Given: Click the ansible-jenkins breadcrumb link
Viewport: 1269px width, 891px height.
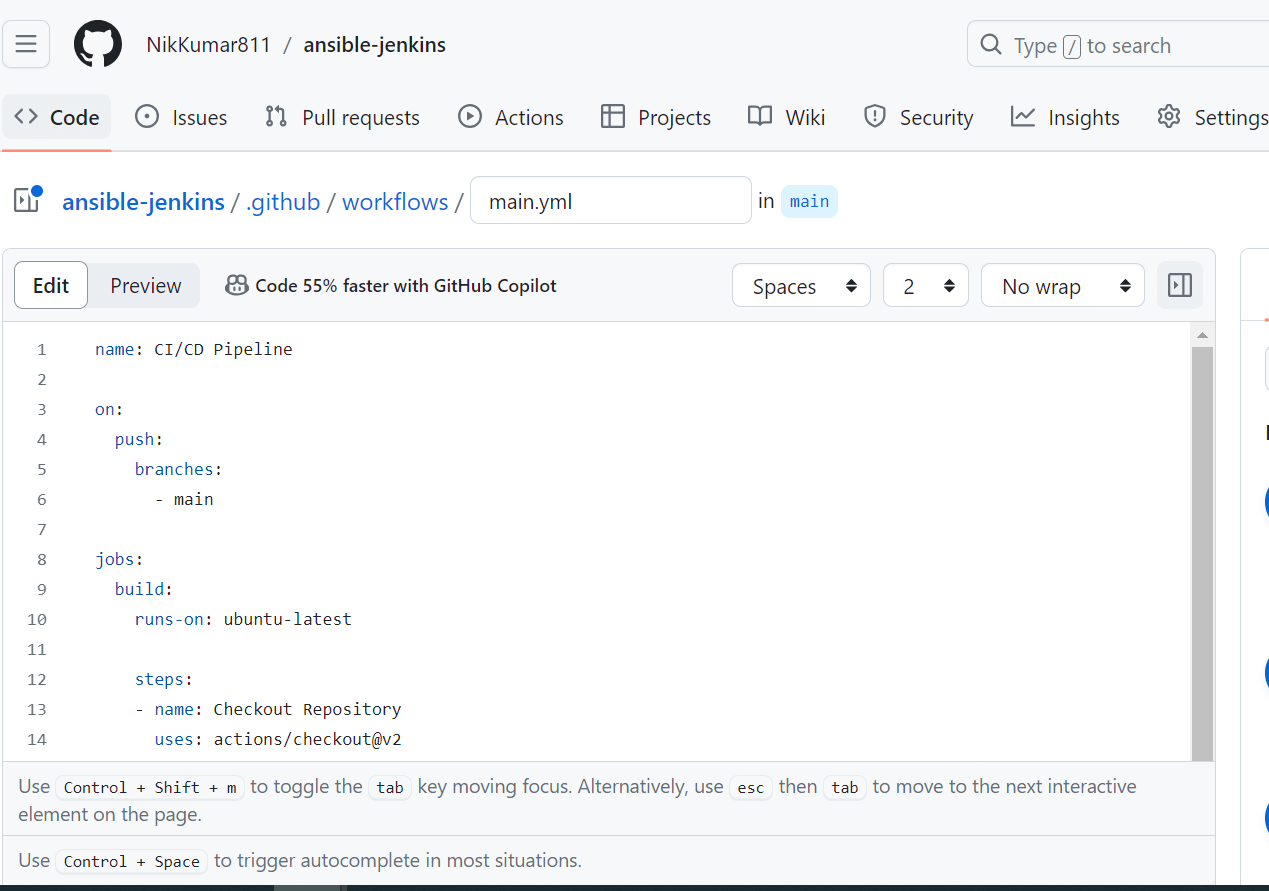Looking at the screenshot, I should (x=143, y=201).
